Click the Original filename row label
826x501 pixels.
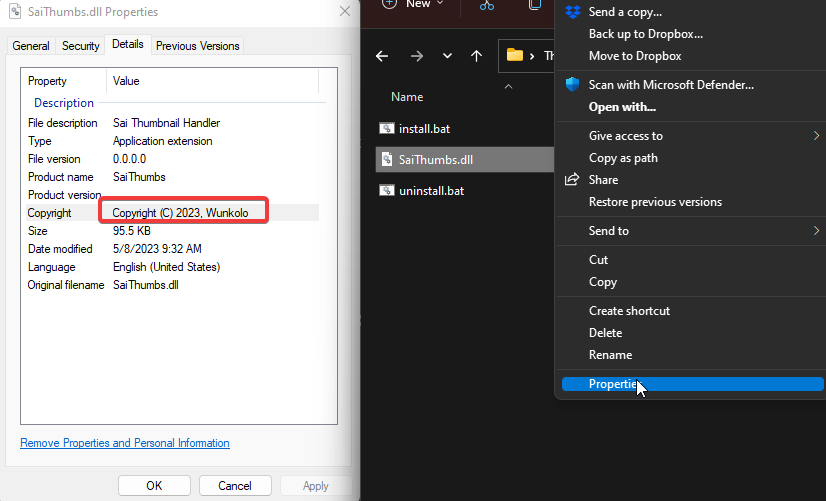point(66,285)
